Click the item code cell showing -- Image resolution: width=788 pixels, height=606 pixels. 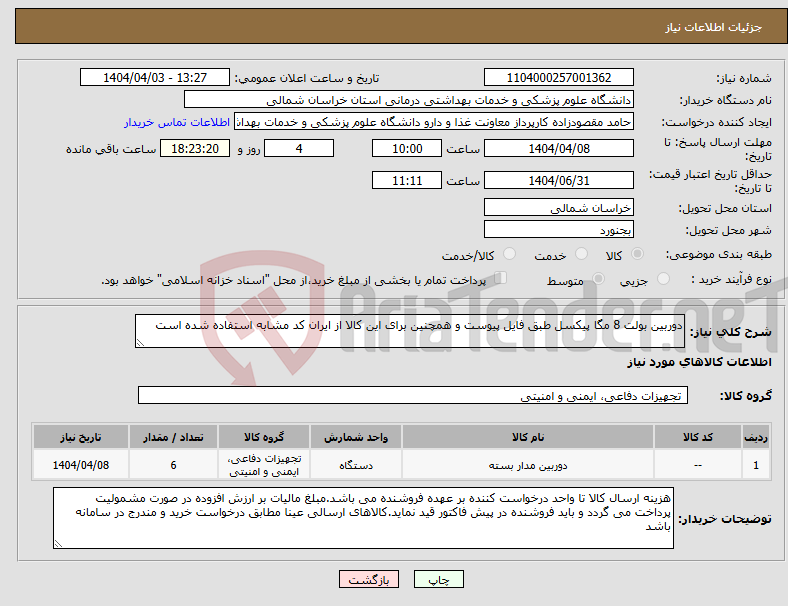698,465
